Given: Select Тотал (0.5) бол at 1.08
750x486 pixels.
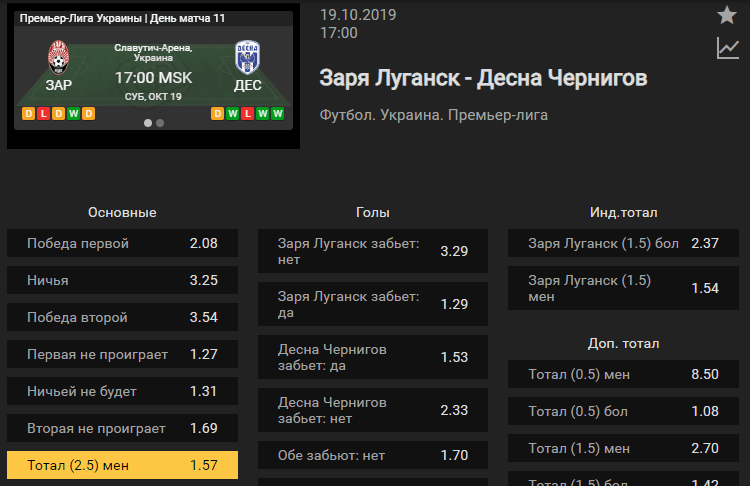Looking at the screenshot, I should pos(623,411).
